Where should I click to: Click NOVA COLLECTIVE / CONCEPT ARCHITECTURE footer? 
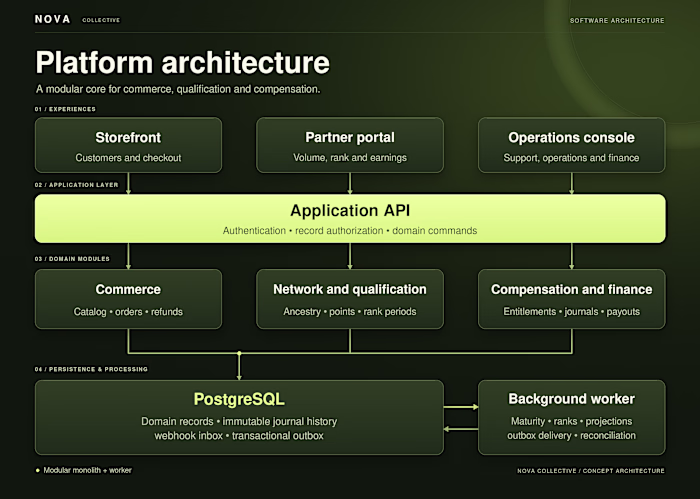click(591, 470)
